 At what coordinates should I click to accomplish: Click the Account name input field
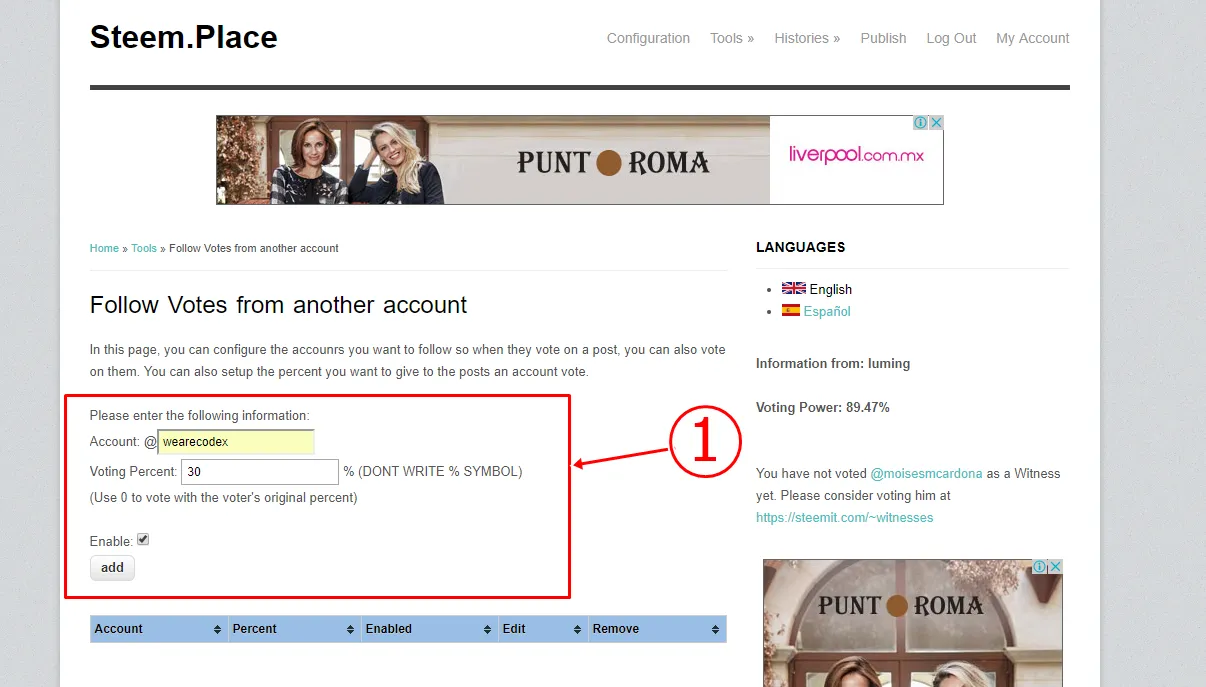tap(236, 442)
